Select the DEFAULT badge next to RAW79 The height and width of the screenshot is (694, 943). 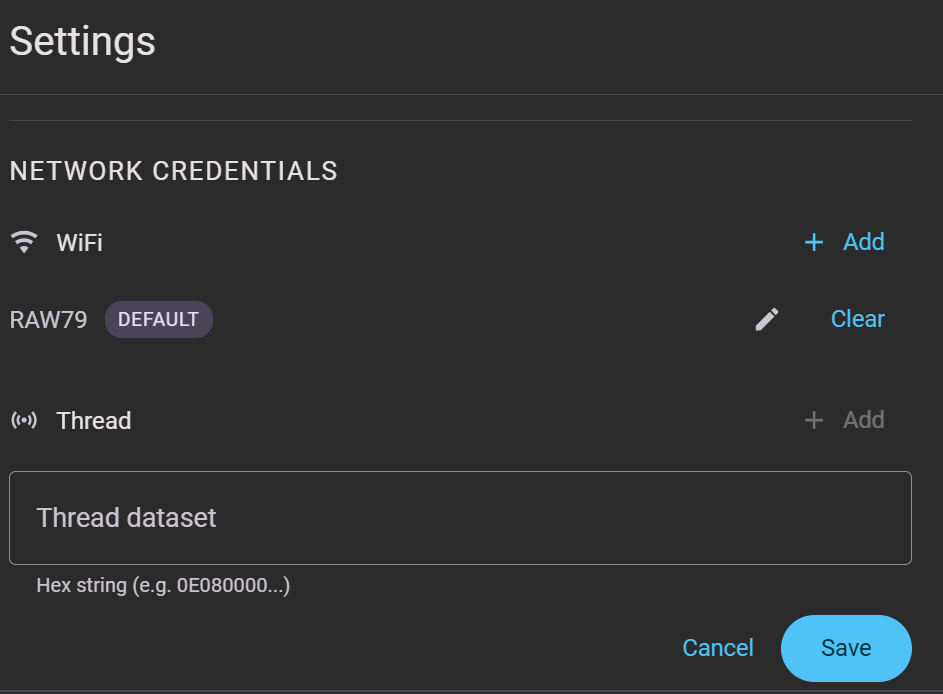pos(159,319)
